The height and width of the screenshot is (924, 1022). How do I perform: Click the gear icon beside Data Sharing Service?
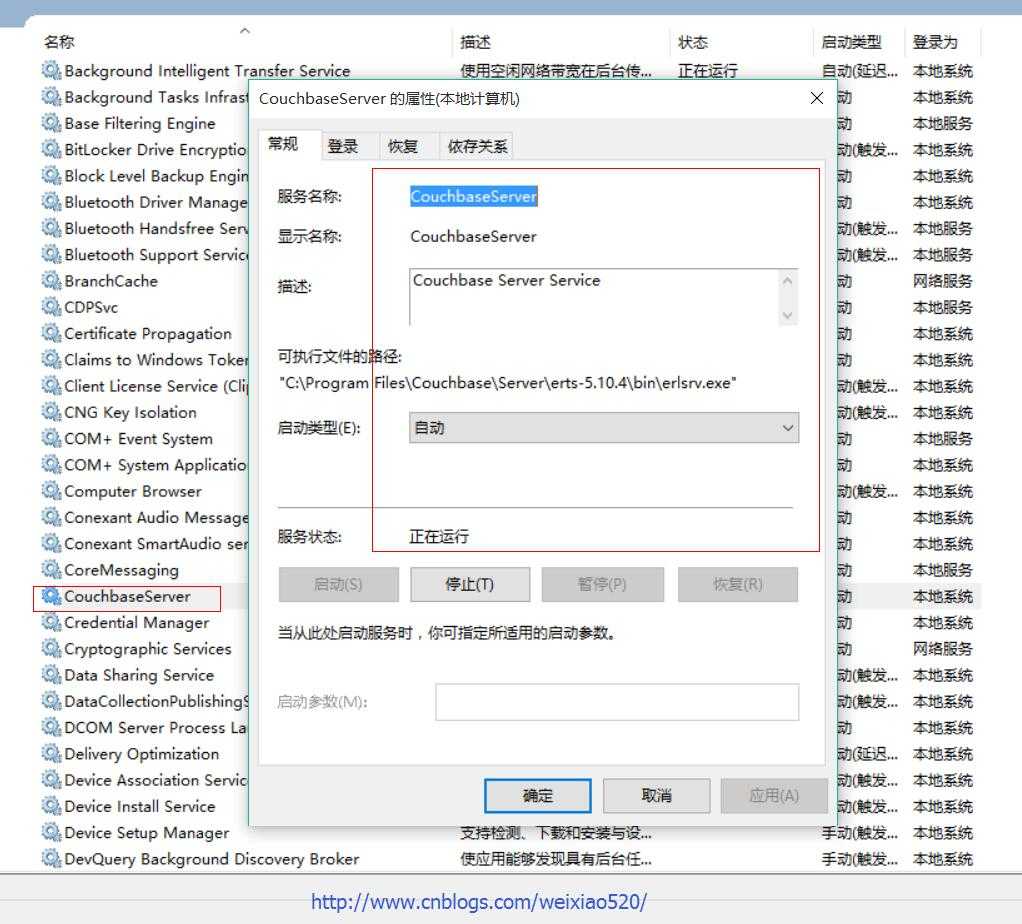pos(51,674)
